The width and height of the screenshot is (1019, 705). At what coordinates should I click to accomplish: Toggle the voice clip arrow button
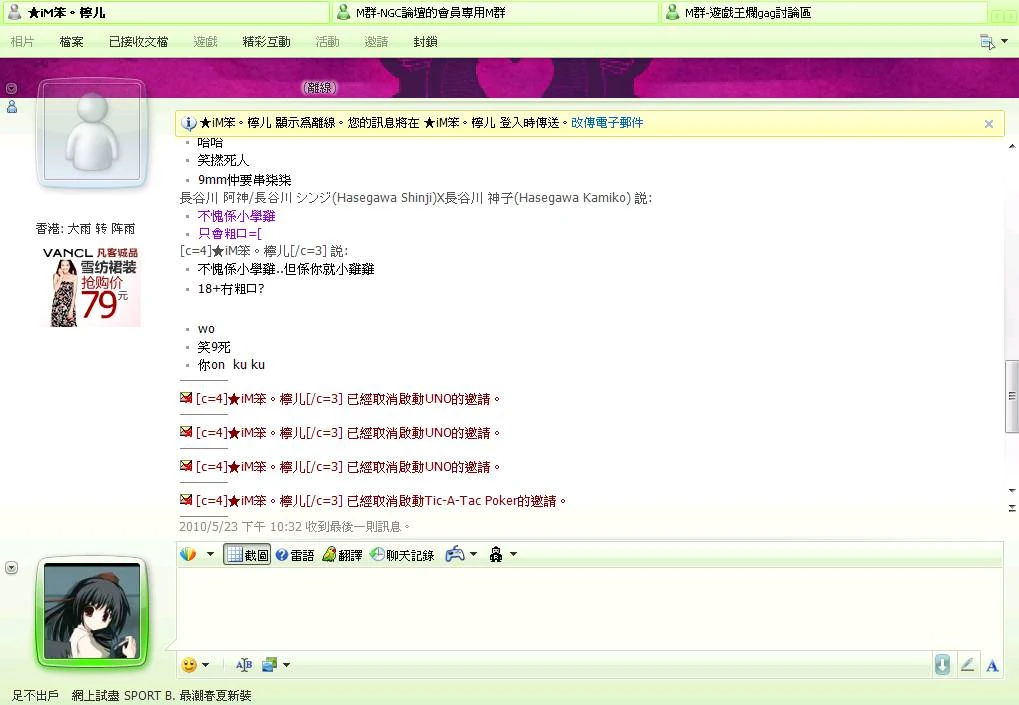[942, 665]
